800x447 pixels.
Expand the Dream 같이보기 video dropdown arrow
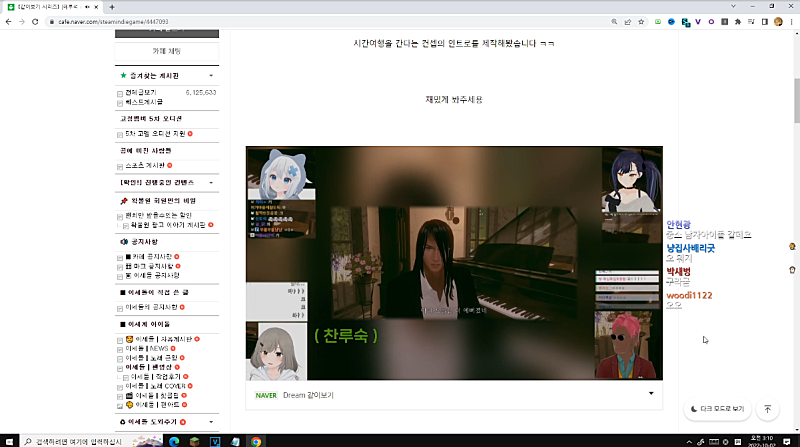[x=651, y=393]
